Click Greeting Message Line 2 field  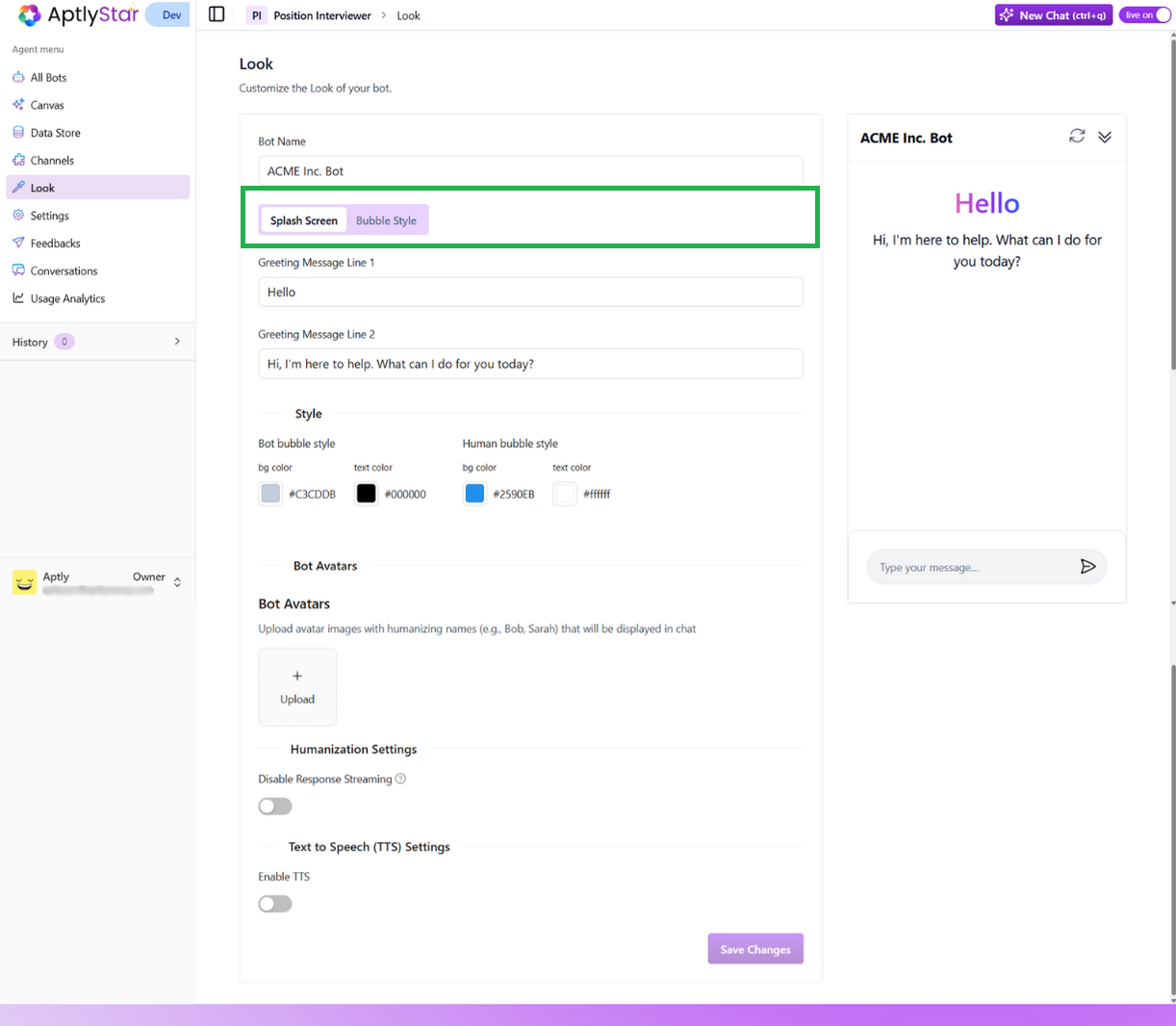[x=530, y=364]
